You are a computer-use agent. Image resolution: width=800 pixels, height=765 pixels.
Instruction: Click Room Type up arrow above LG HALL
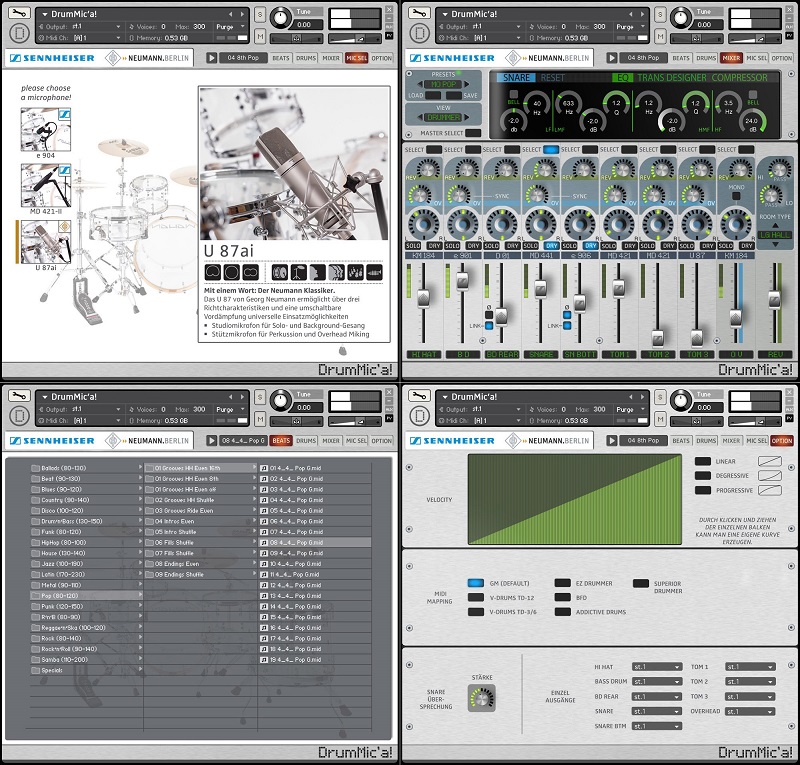[775, 225]
